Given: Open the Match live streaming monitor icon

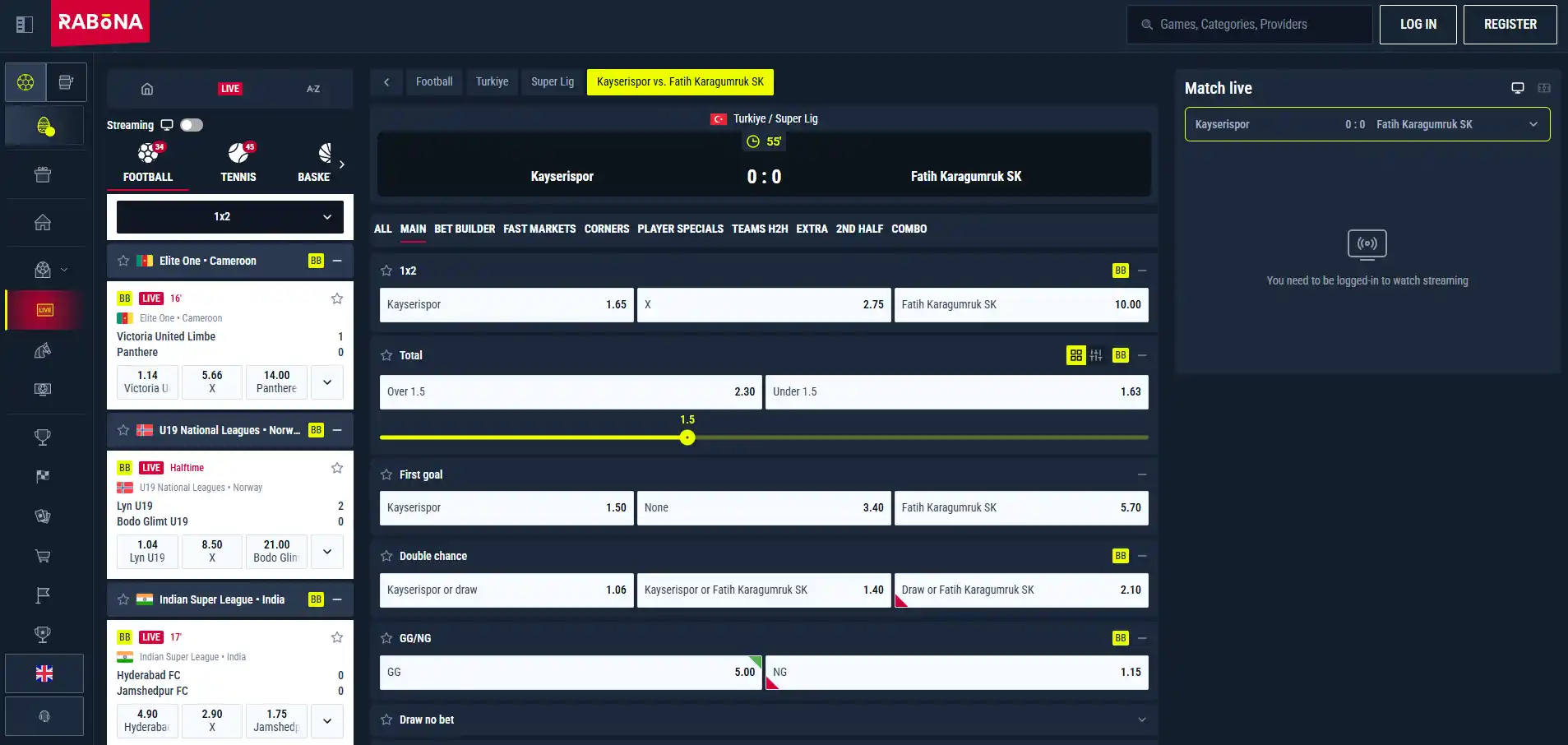Looking at the screenshot, I should coord(1518,88).
